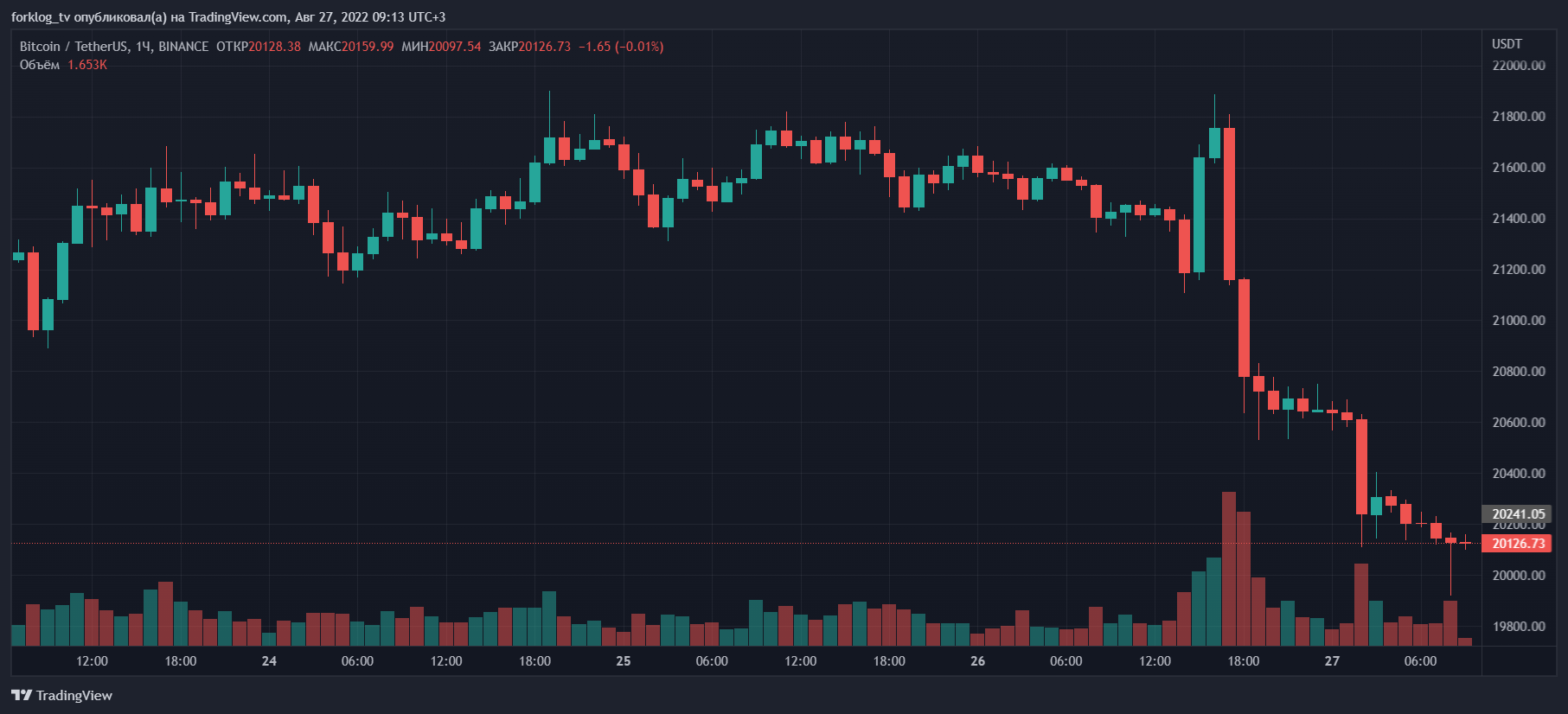Click the tallest red volume bar
Image resolution: width=1568 pixels, height=714 pixels.
click(1229, 569)
